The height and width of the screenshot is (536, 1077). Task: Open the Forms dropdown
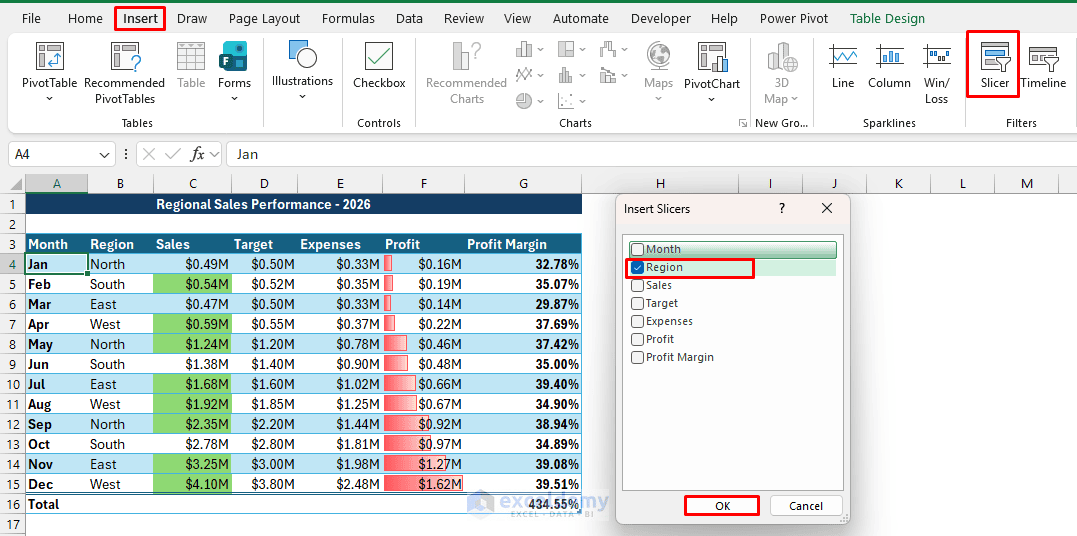[234, 99]
